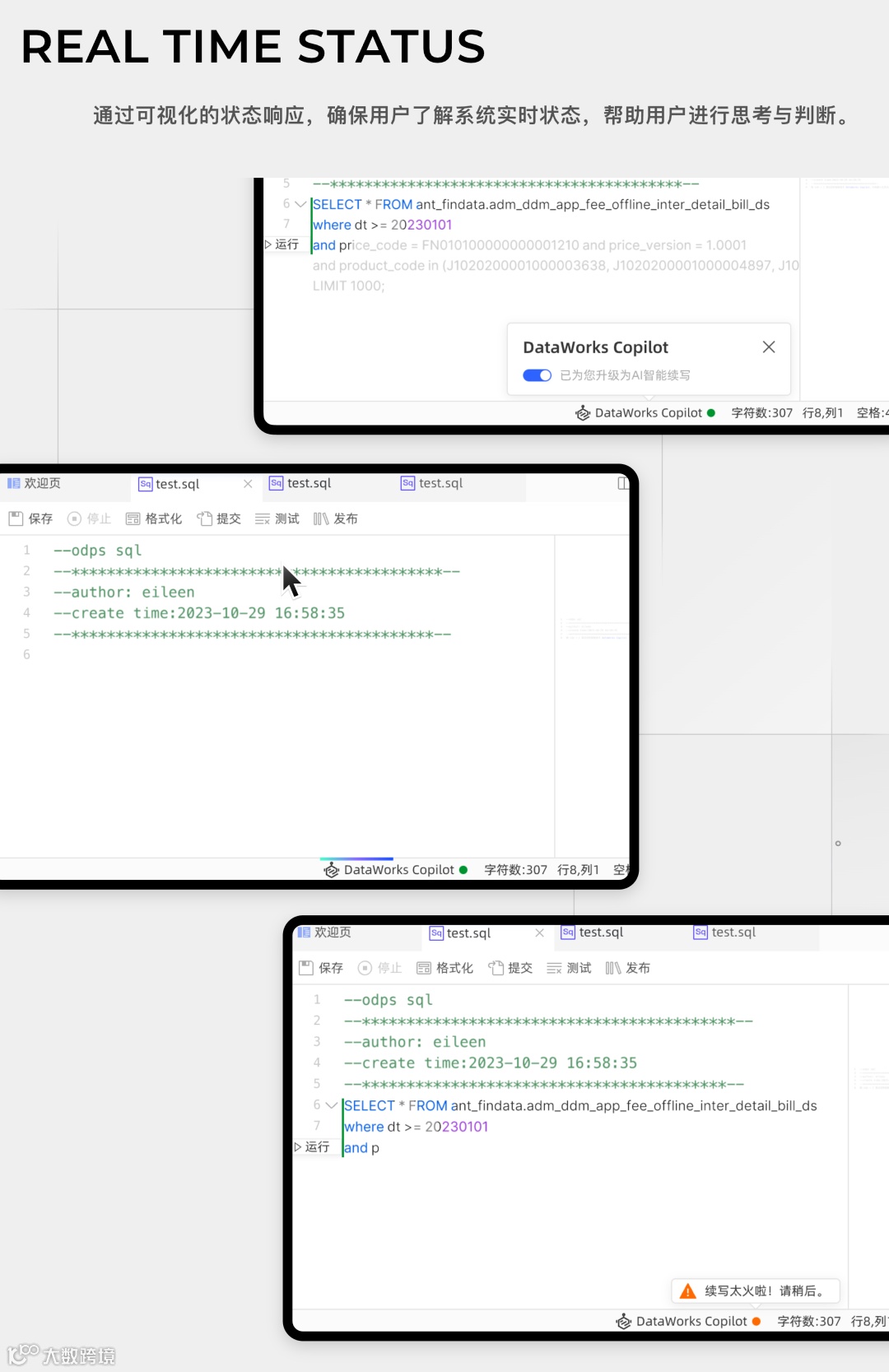889x1372 pixels.
Task: Click 运行 run button in top window
Action: tap(282, 244)
